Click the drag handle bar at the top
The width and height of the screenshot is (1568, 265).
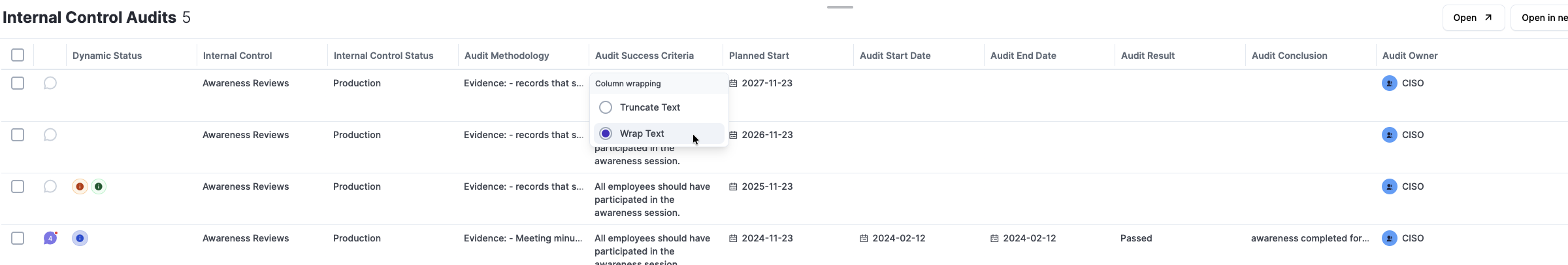click(x=840, y=7)
